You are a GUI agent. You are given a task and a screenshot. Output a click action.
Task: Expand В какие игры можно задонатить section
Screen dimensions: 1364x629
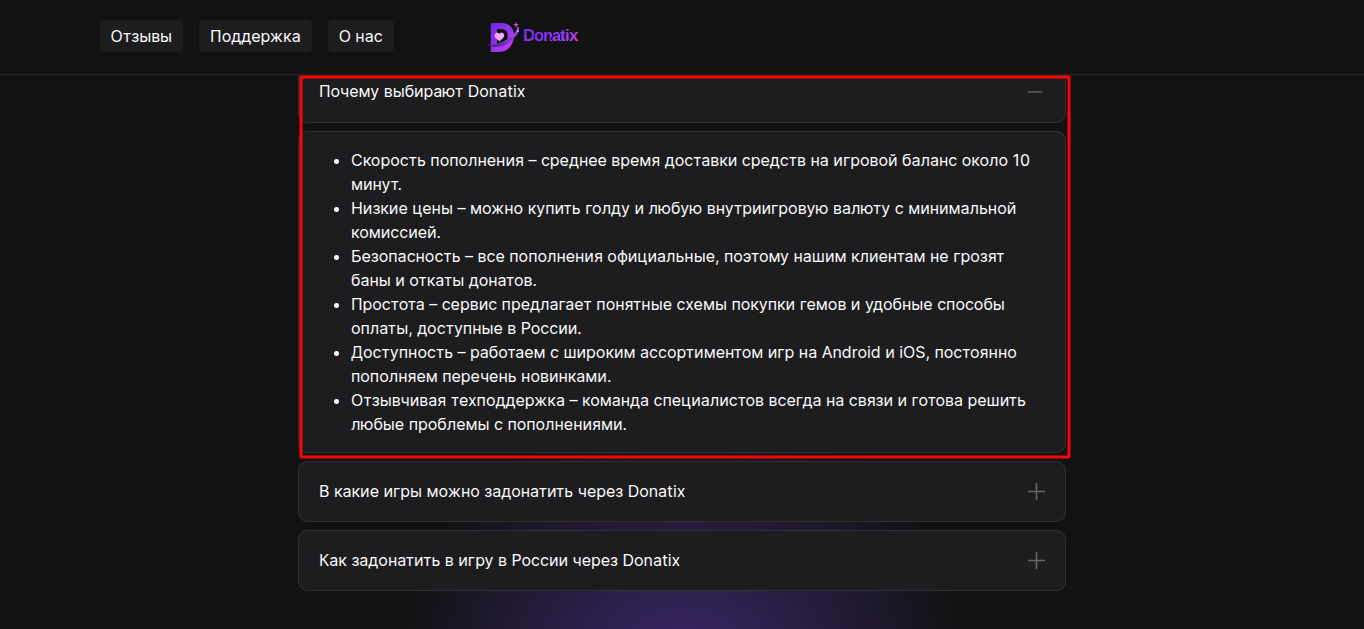tap(682, 492)
